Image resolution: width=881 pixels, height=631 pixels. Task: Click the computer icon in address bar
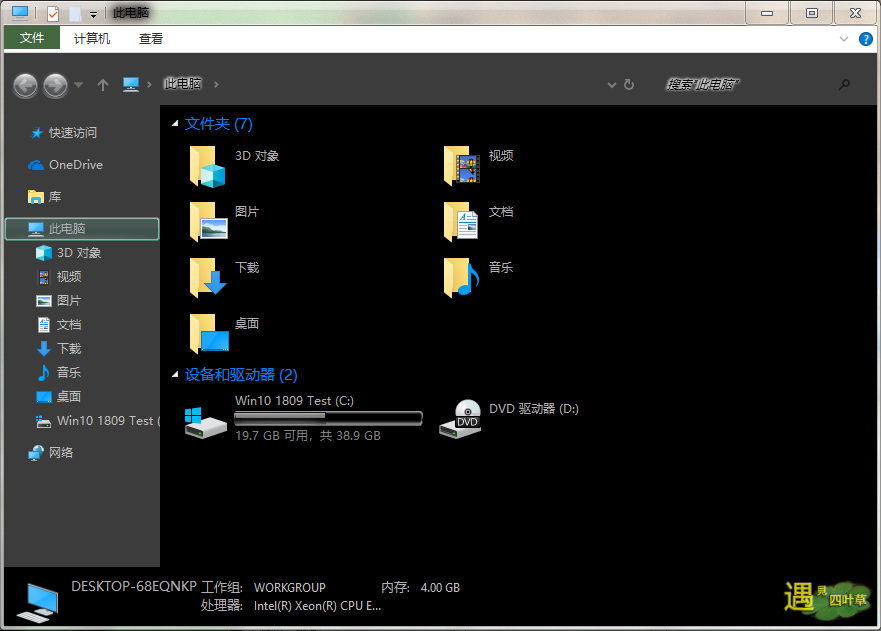click(131, 84)
